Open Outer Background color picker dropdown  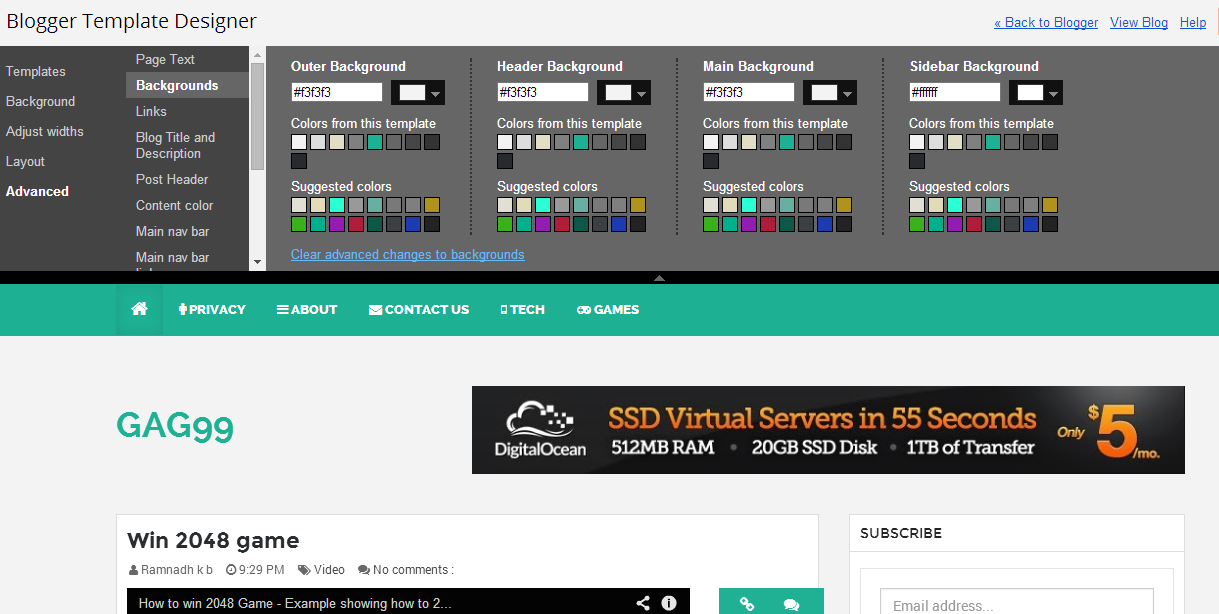(x=418, y=93)
